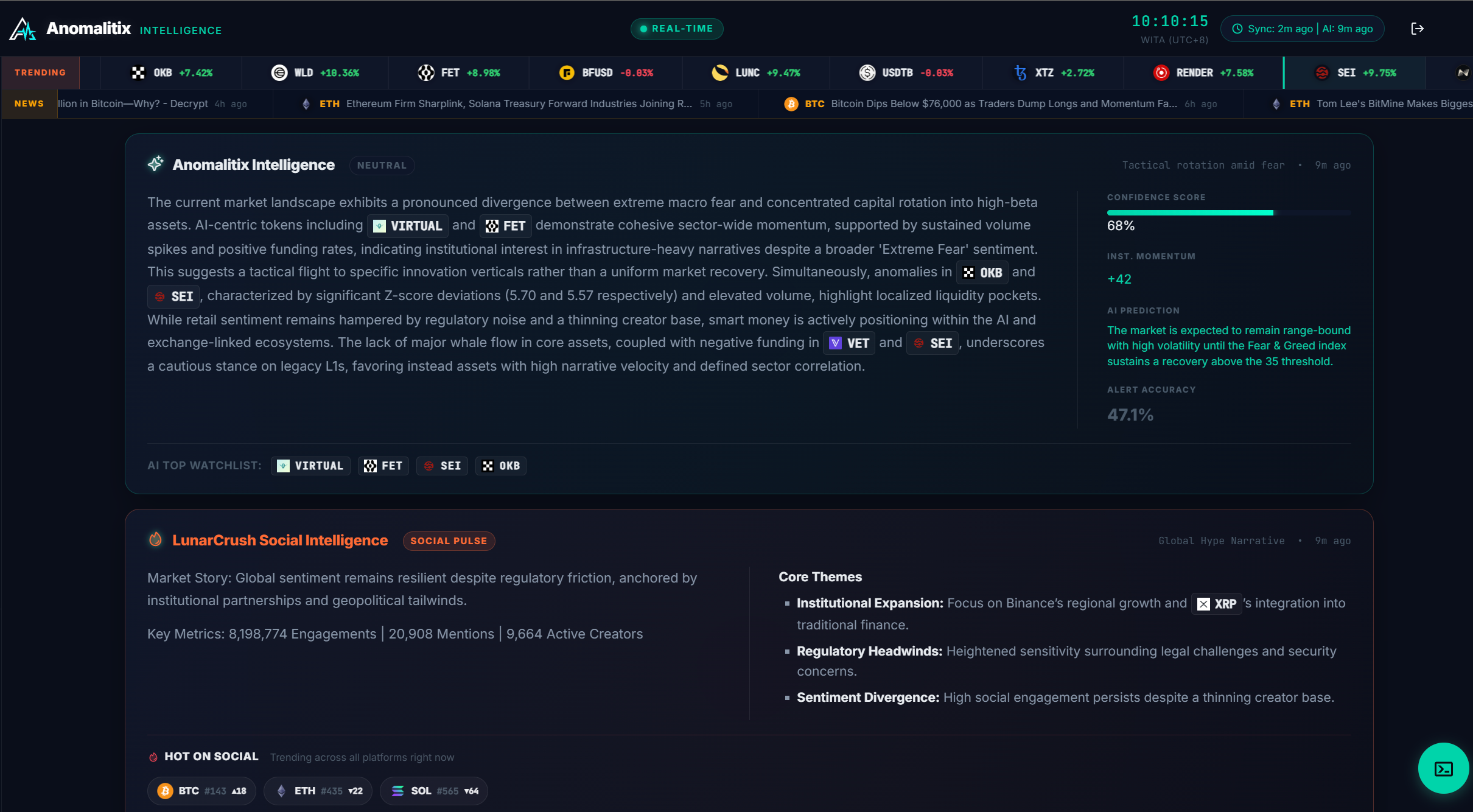Click the Ethereum icon before BitMine news
Viewport: 1473px width, 812px height.
click(x=1276, y=104)
